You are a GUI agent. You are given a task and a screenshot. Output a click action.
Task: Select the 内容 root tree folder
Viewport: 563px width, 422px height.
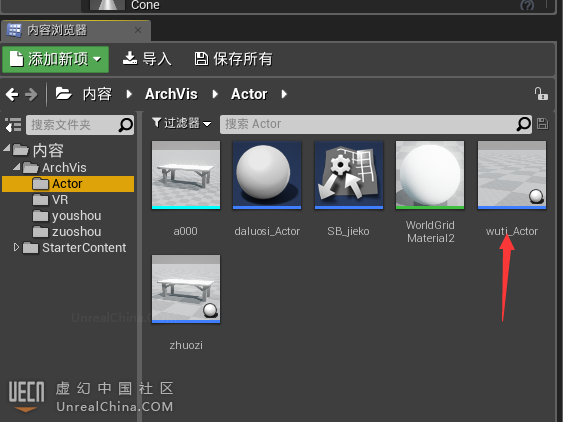point(38,150)
